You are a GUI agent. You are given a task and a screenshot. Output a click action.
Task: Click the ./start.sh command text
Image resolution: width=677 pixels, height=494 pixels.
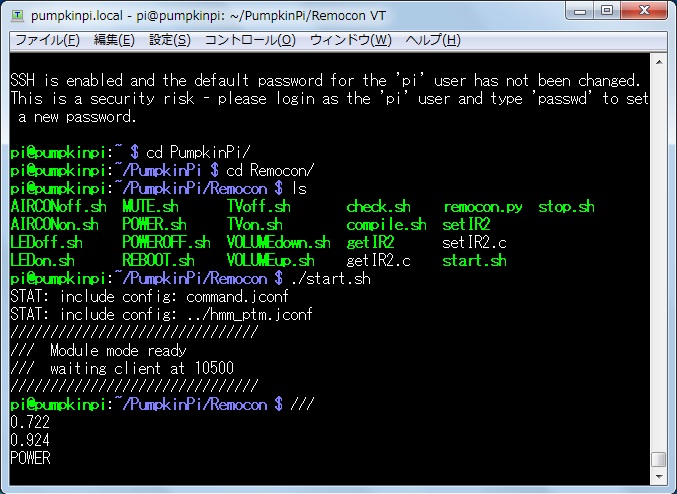[331, 279]
